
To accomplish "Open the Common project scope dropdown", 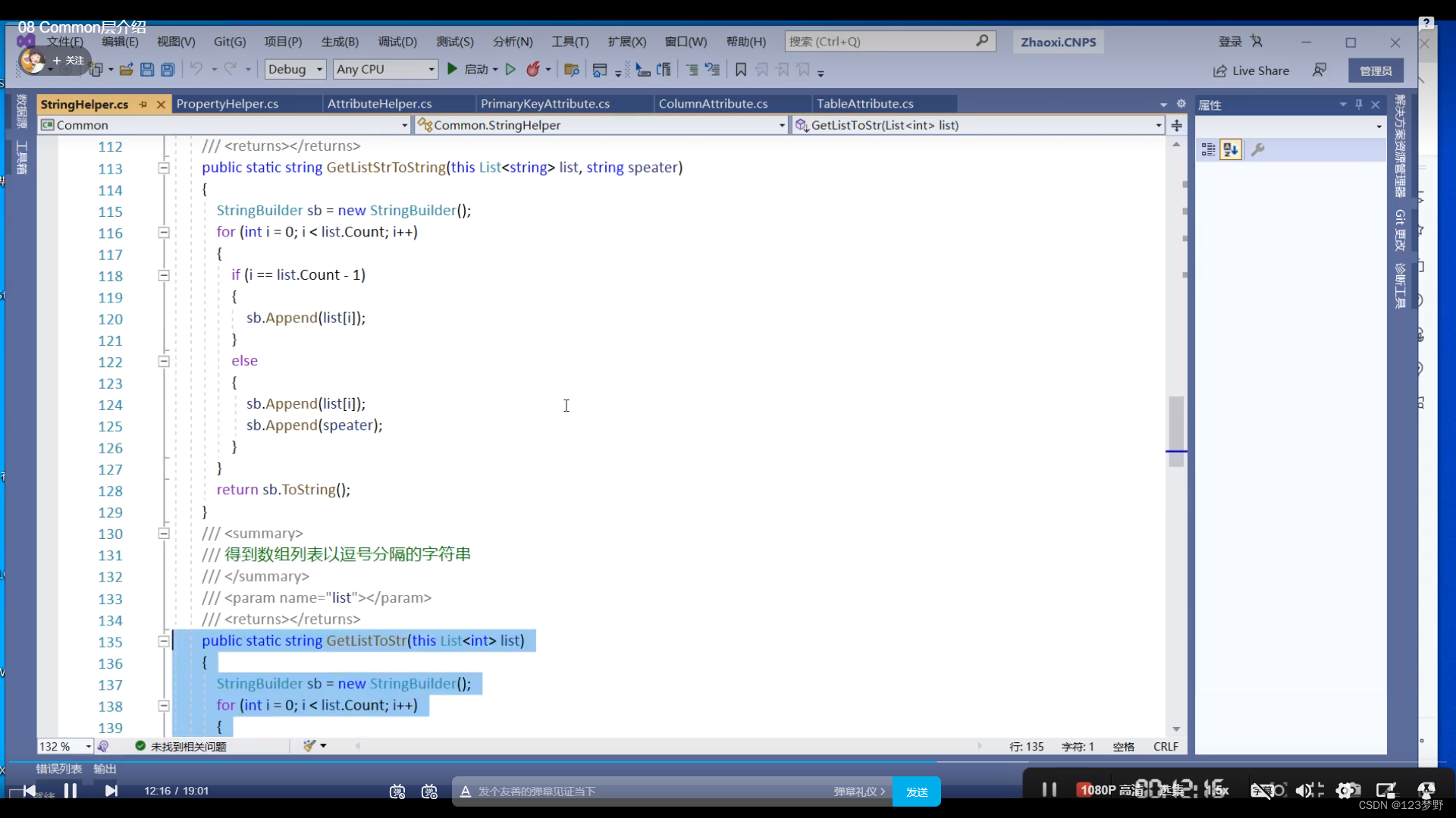I will (224, 125).
